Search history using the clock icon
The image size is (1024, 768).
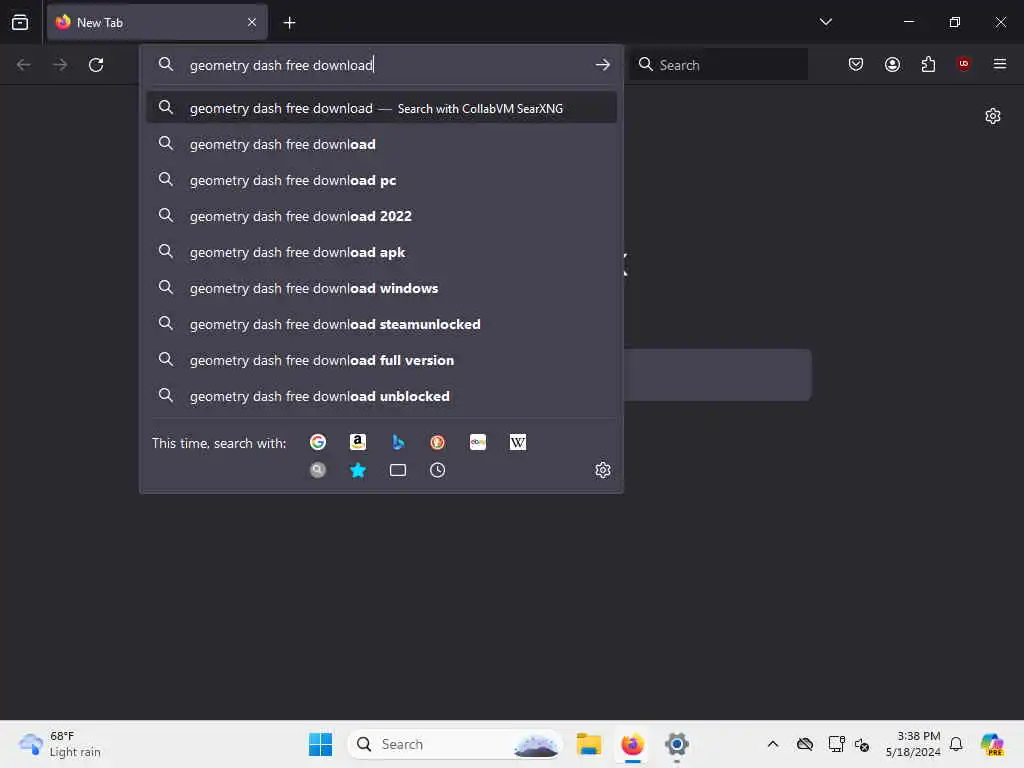pyautogui.click(x=438, y=470)
